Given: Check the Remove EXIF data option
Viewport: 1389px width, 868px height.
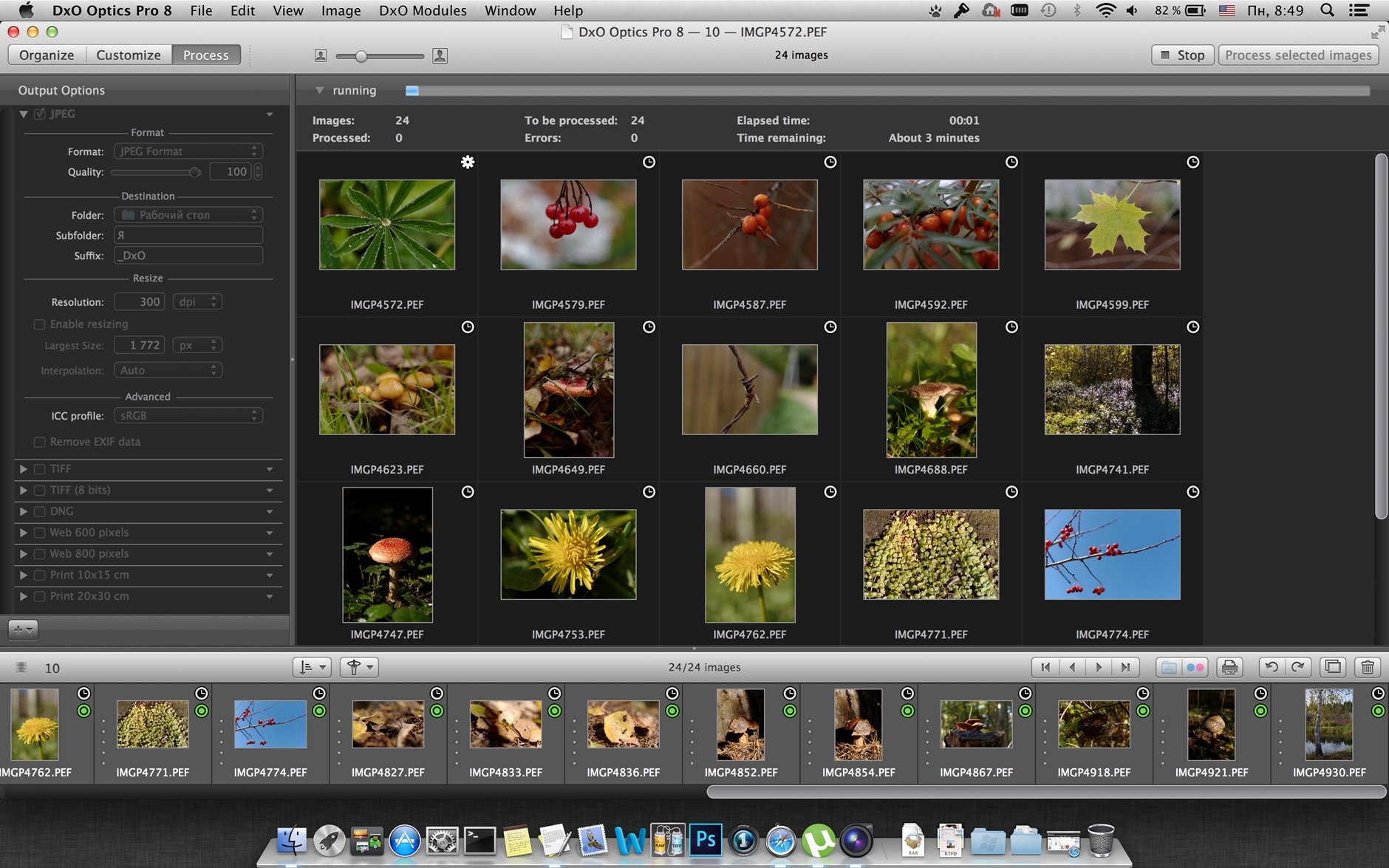Looking at the screenshot, I should pos(40,441).
